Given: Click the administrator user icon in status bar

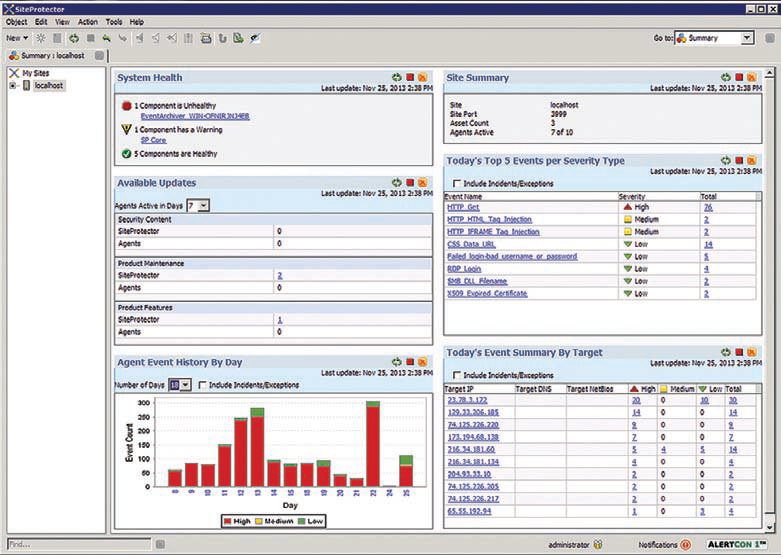Looking at the screenshot, I should 598,545.
